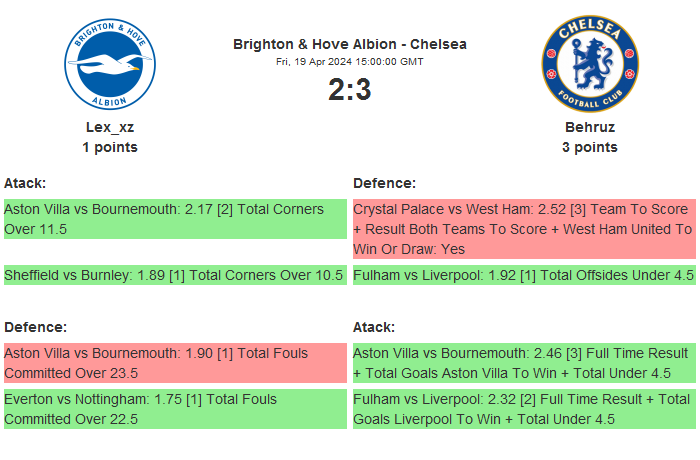Open player Behruz's profile name
Screen dimensions: 700x460
590,127
